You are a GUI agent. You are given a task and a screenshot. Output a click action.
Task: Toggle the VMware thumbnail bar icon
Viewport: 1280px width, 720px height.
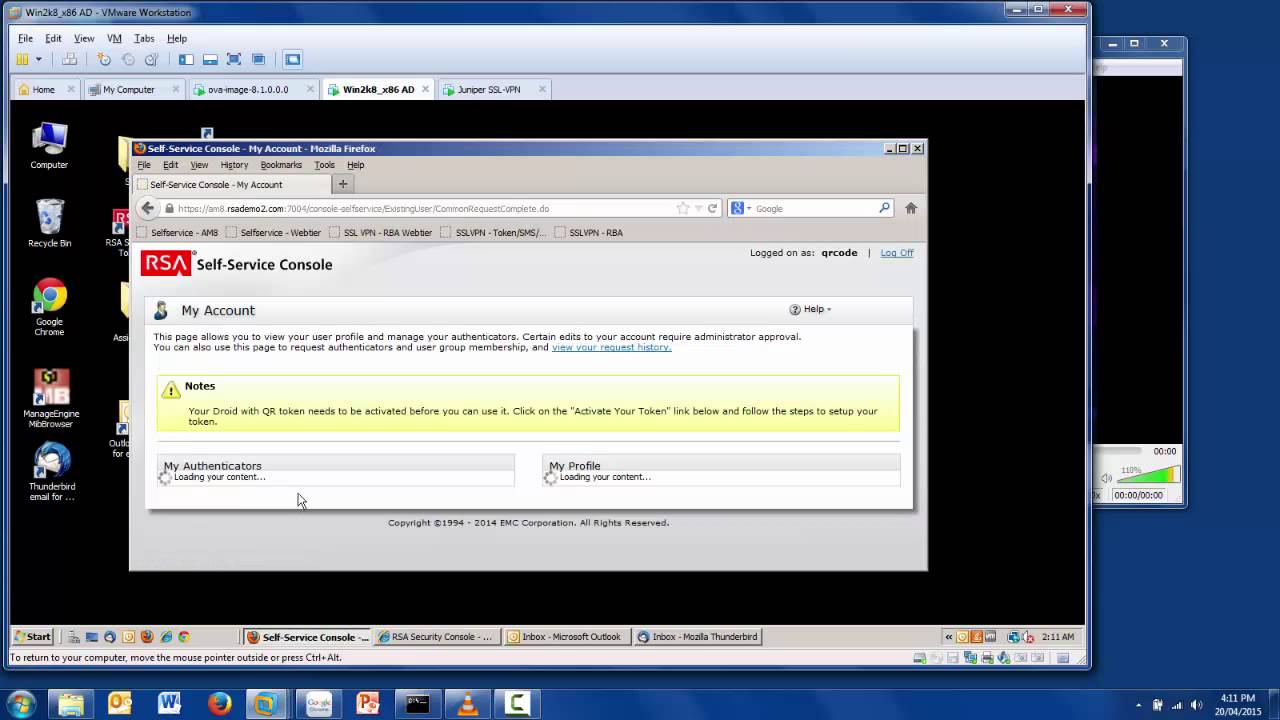[210, 59]
